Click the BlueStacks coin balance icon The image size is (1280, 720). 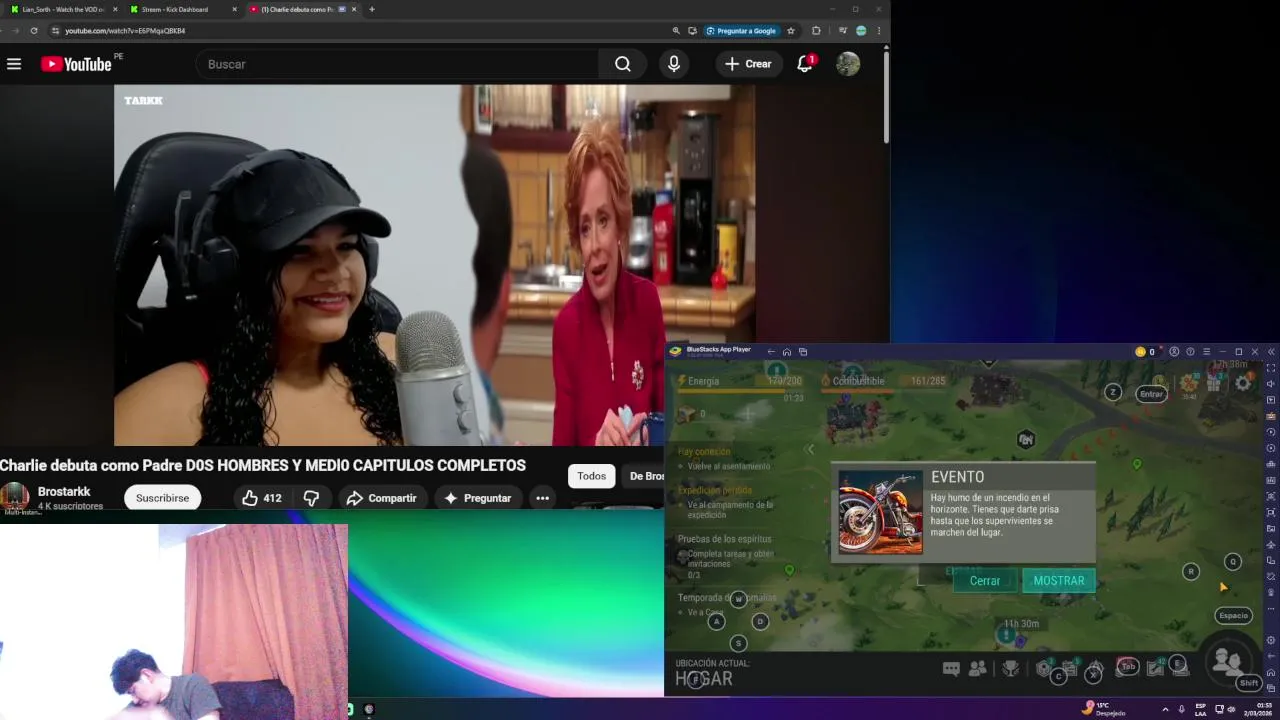(x=1140, y=352)
